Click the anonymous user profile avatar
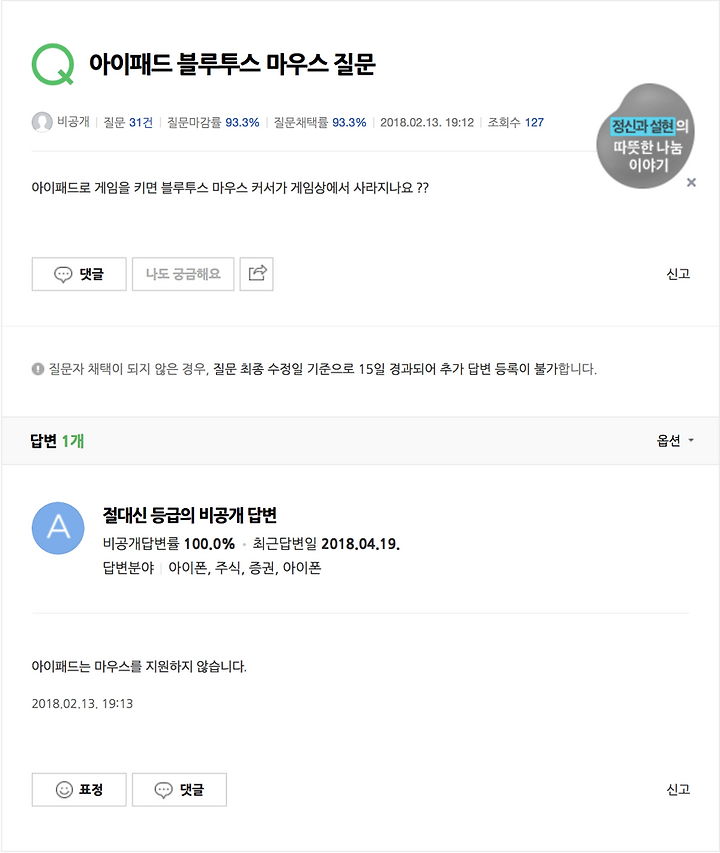This screenshot has height=853, width=720. [42, 122]
